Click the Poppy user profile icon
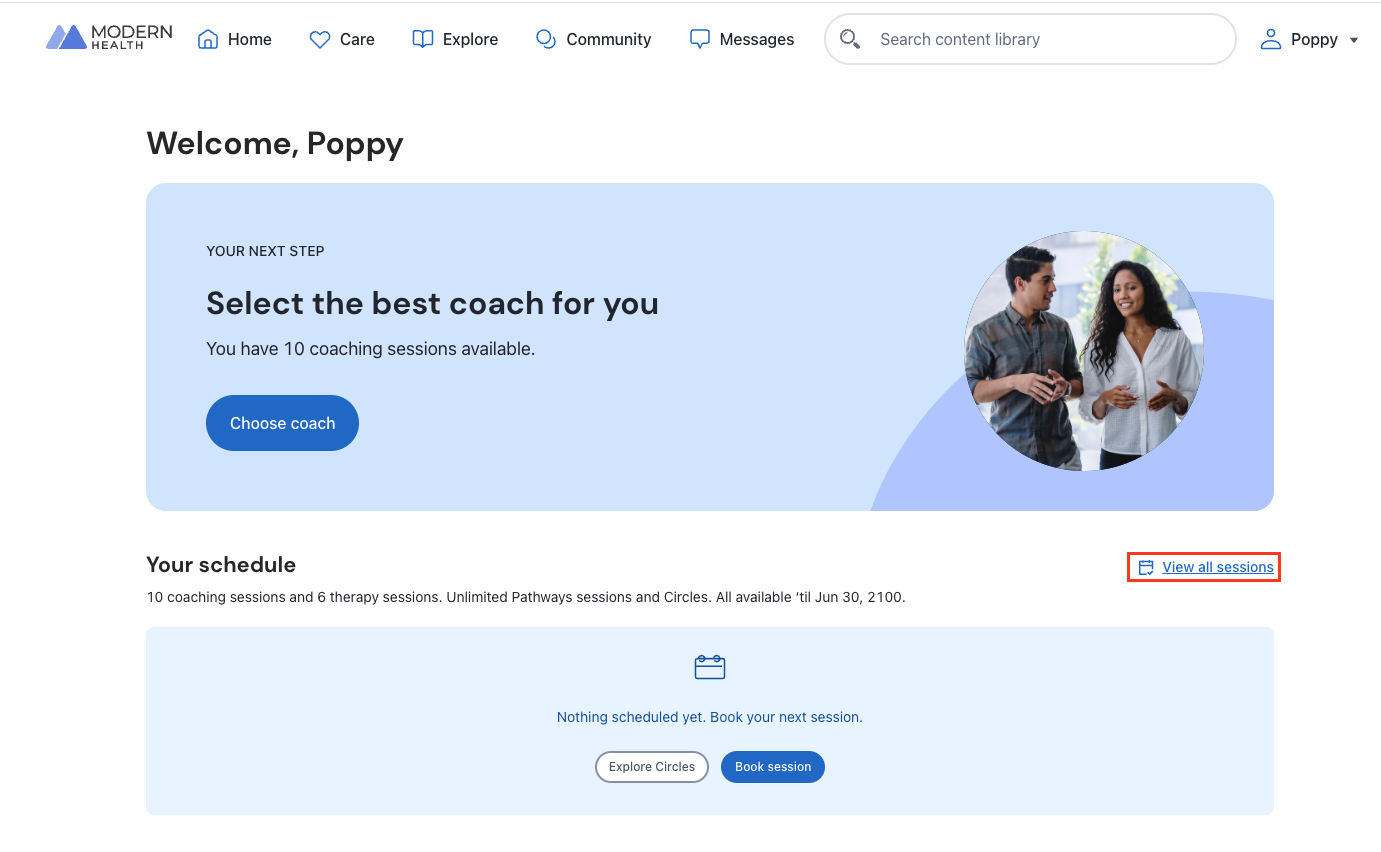This screenshot has height=852, width=1381. (x=1270, y=39)
